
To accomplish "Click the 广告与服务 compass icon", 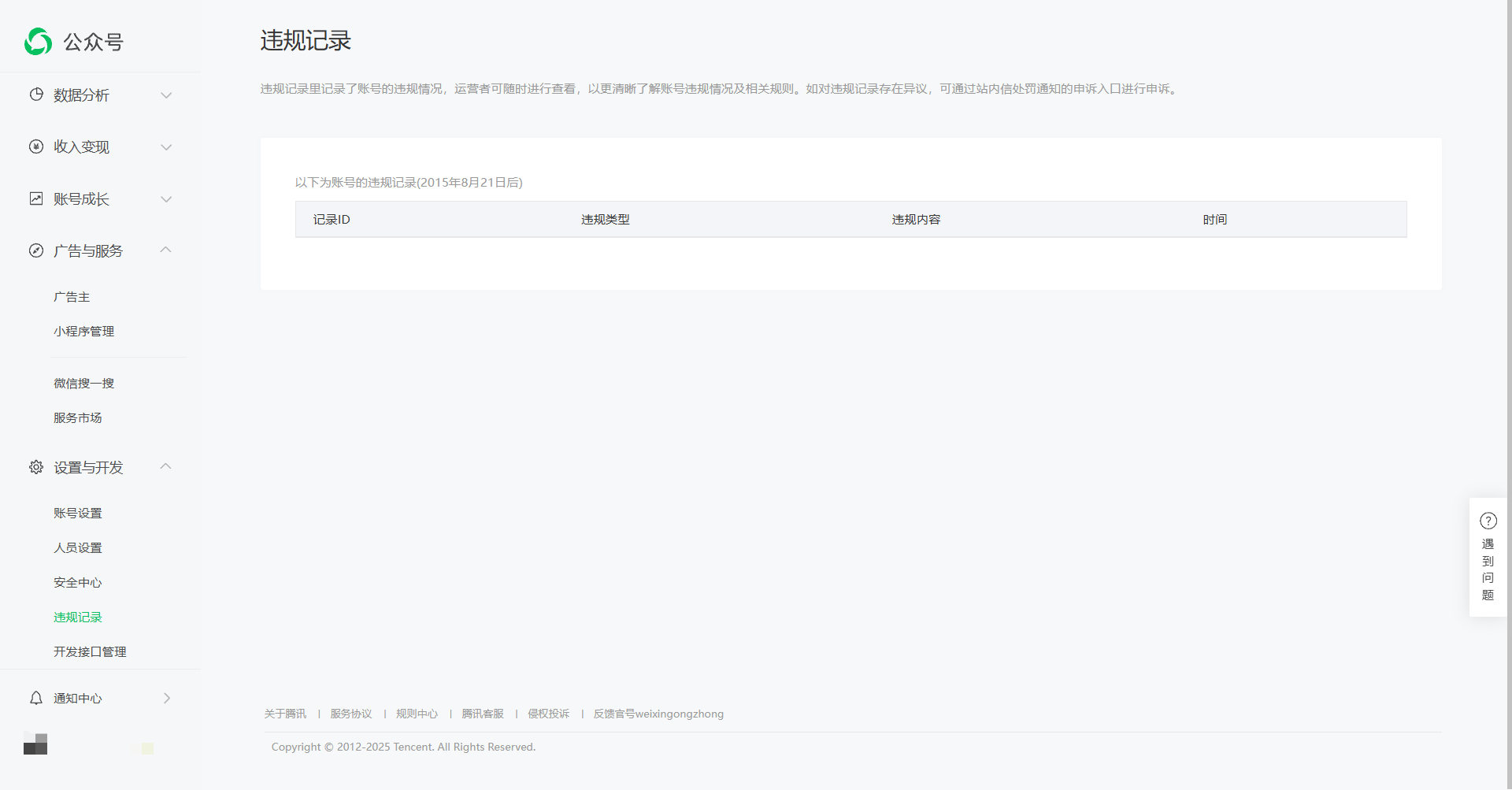I will (36, 250).
